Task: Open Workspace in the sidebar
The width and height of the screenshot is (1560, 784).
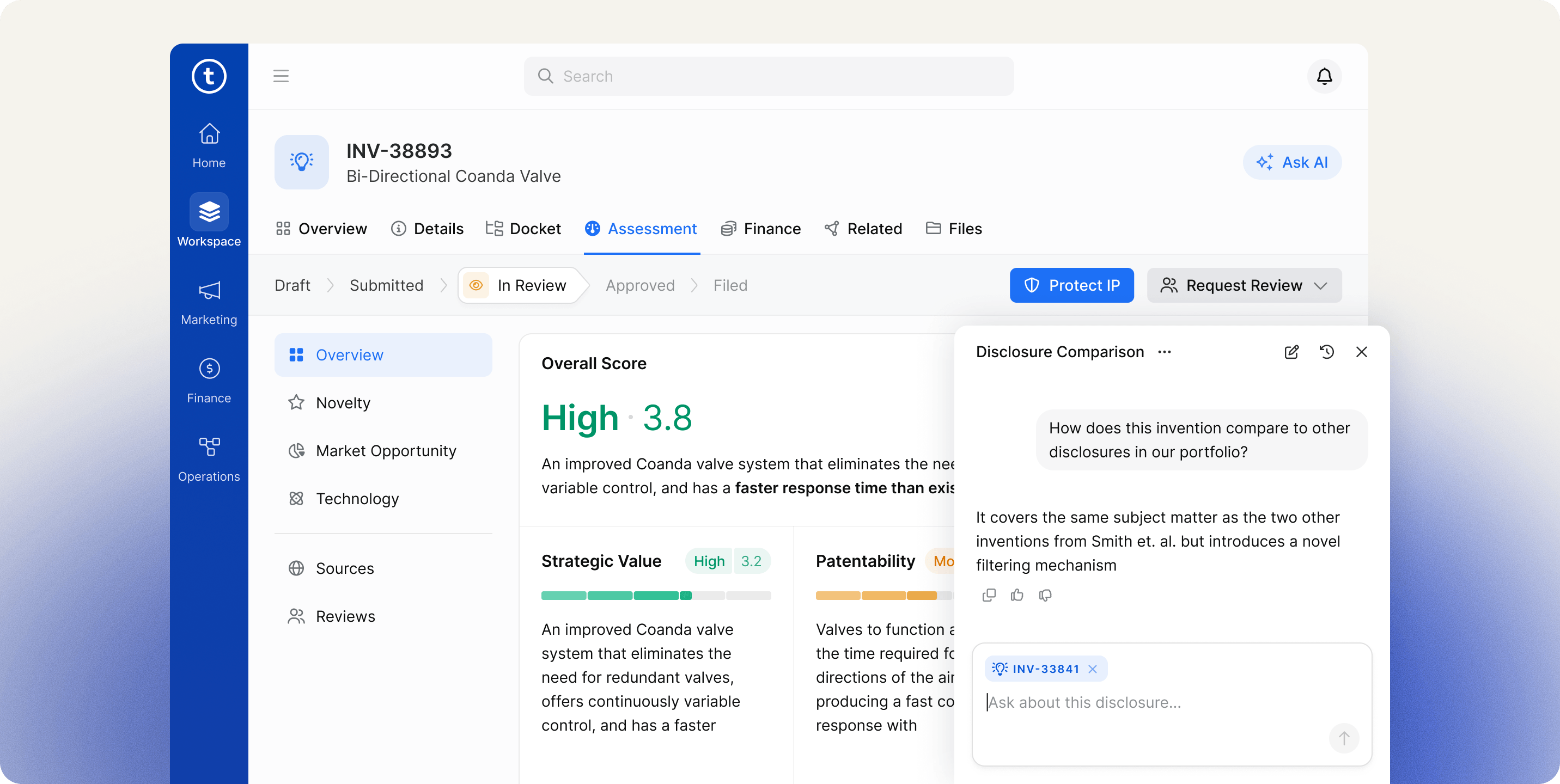Action: 209,221
